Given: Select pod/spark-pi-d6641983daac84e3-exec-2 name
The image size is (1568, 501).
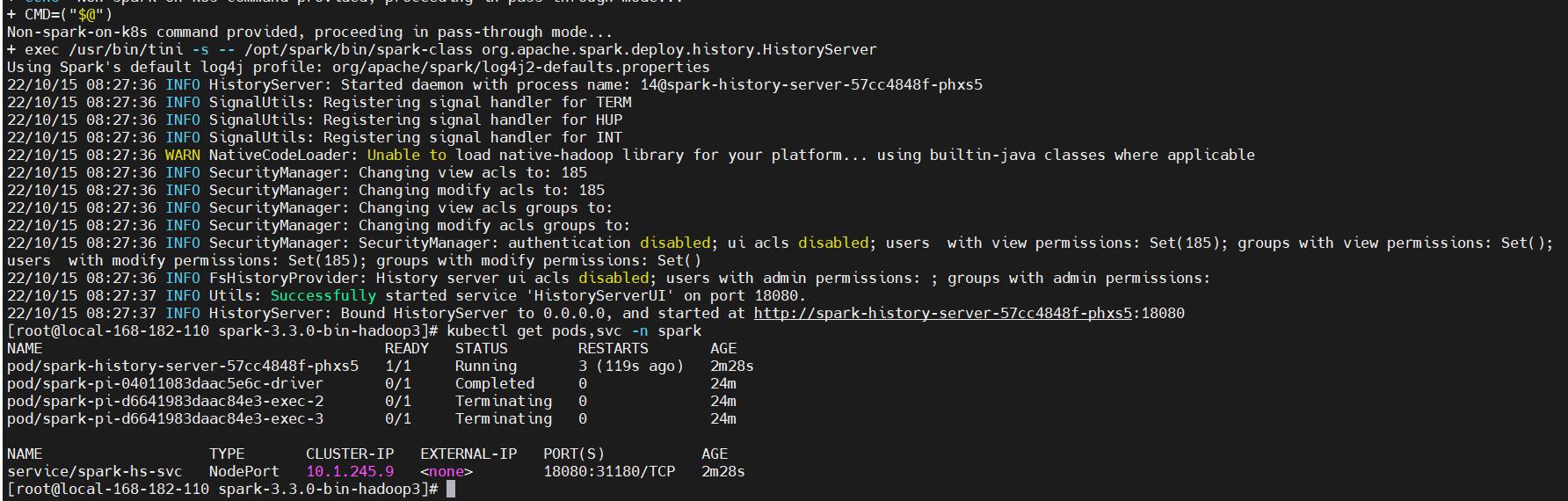Looking at the screenshot, I should pyautogui.click(x=165, y=401).
